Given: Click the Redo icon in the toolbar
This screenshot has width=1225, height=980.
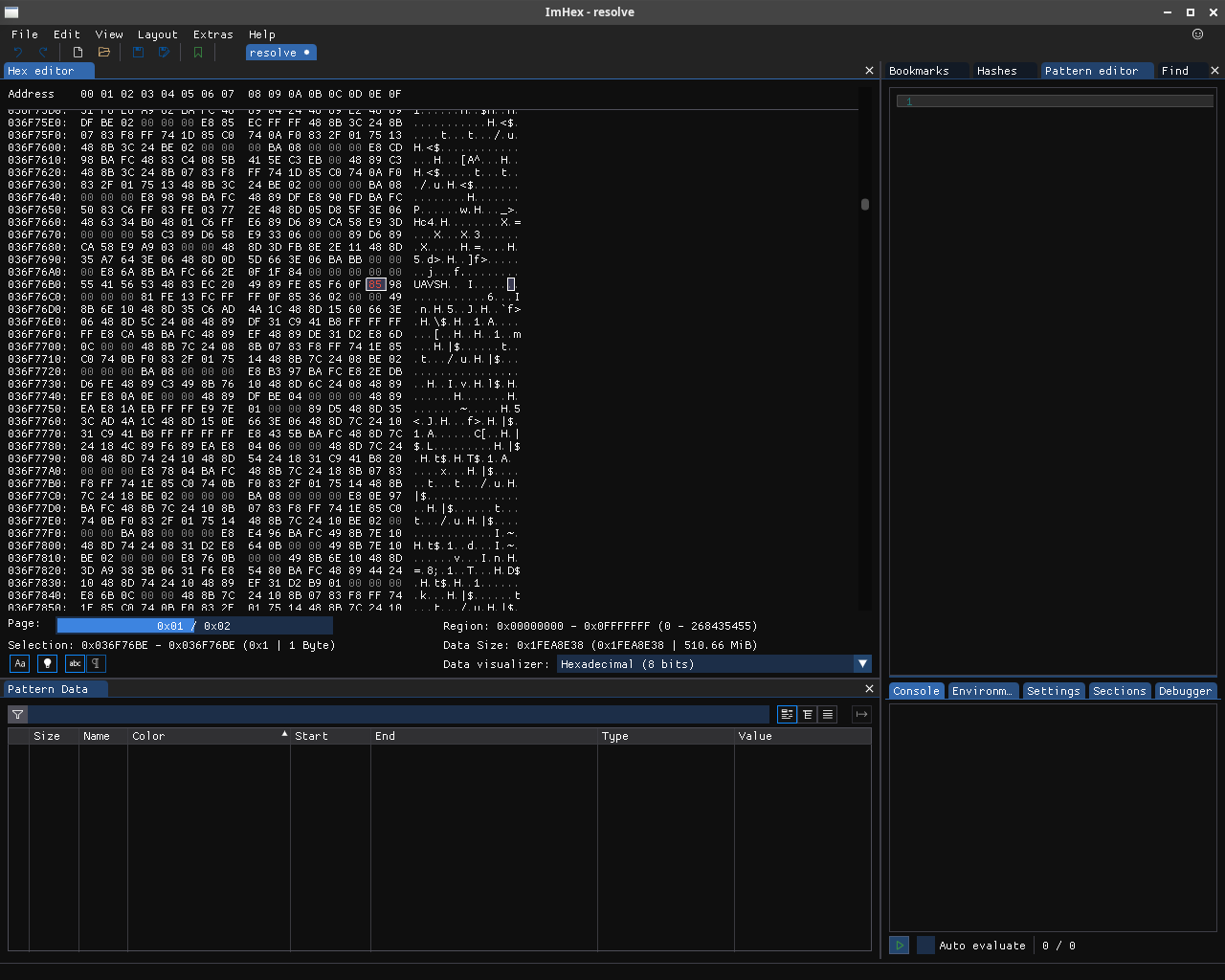Looking at the screenshot, I should (43, 53).
